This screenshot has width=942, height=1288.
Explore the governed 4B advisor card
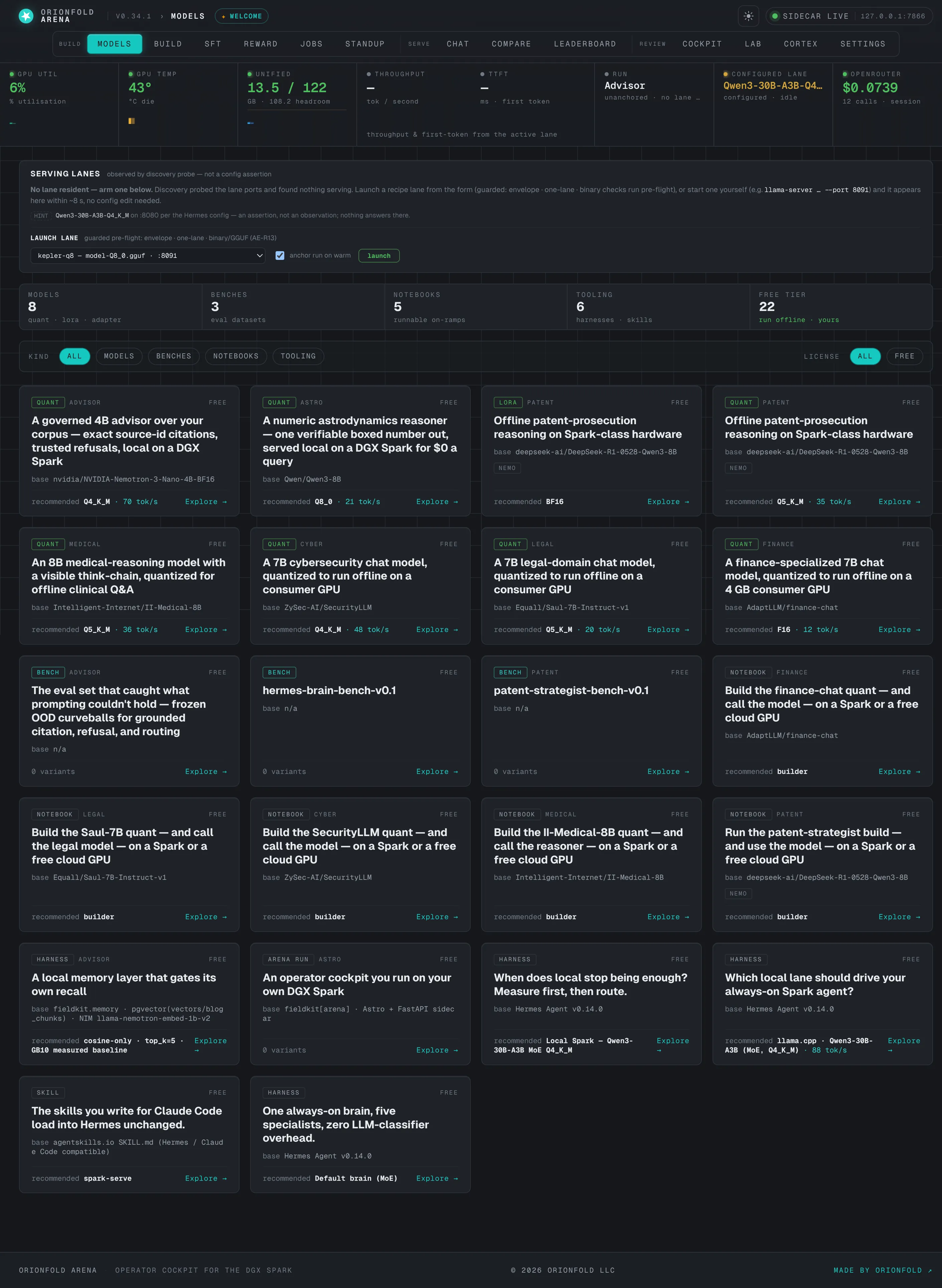tap(206, 502)
